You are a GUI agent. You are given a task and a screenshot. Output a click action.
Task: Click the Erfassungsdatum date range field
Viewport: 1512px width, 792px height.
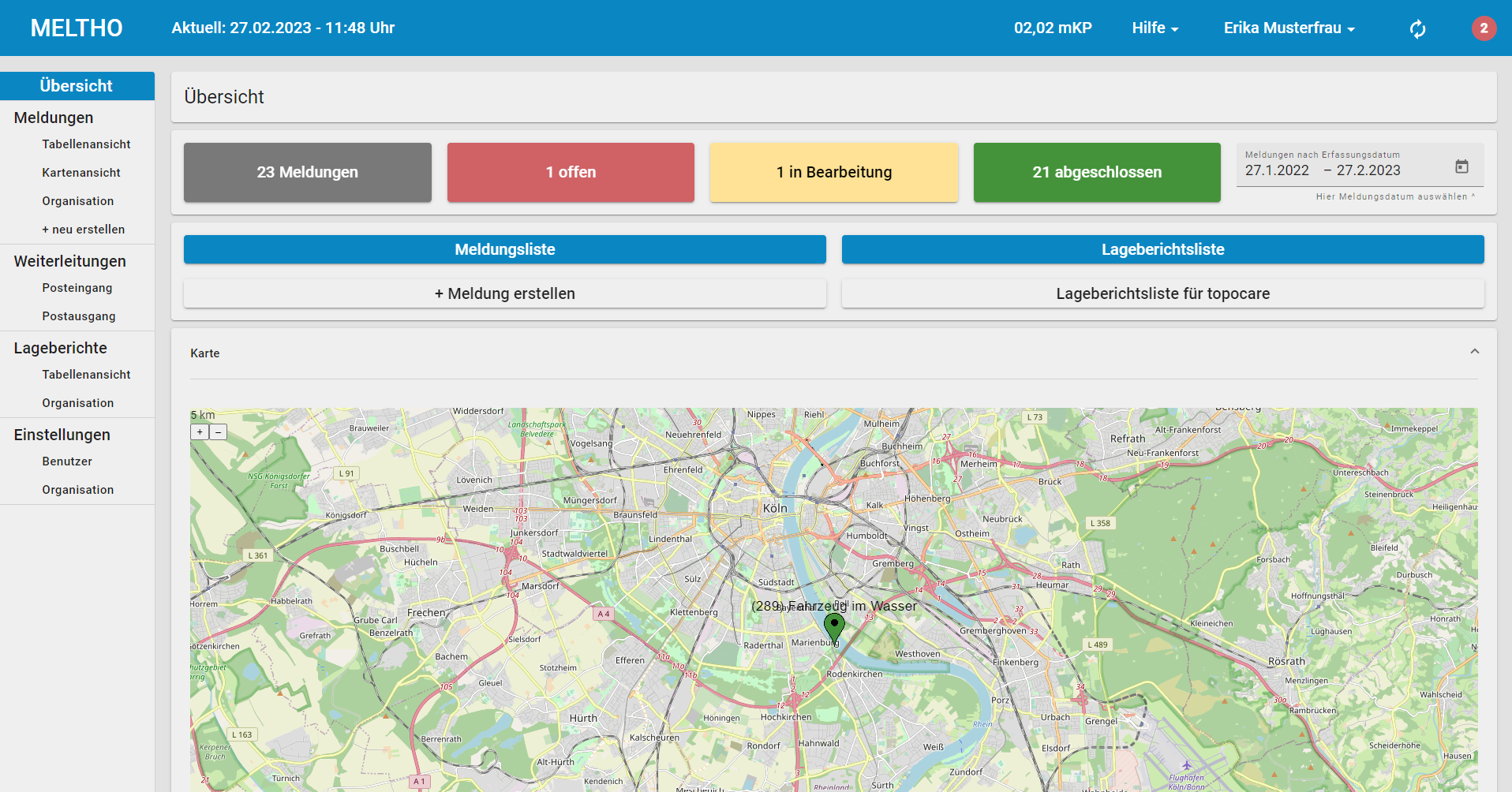pos(1342,170)
